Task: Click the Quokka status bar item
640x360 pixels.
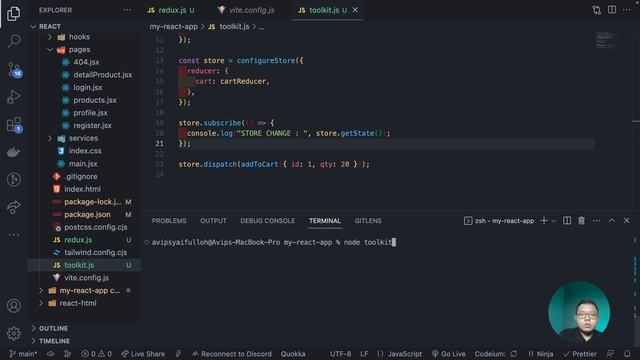Action: pyautogui.click(x=293, y=354)
